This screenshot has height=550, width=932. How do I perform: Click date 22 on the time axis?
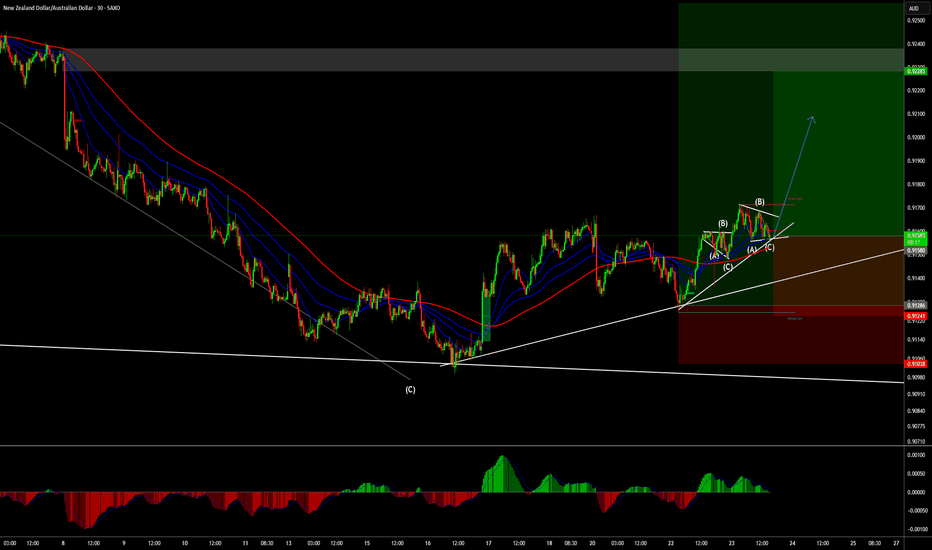[x=670, y=543]
